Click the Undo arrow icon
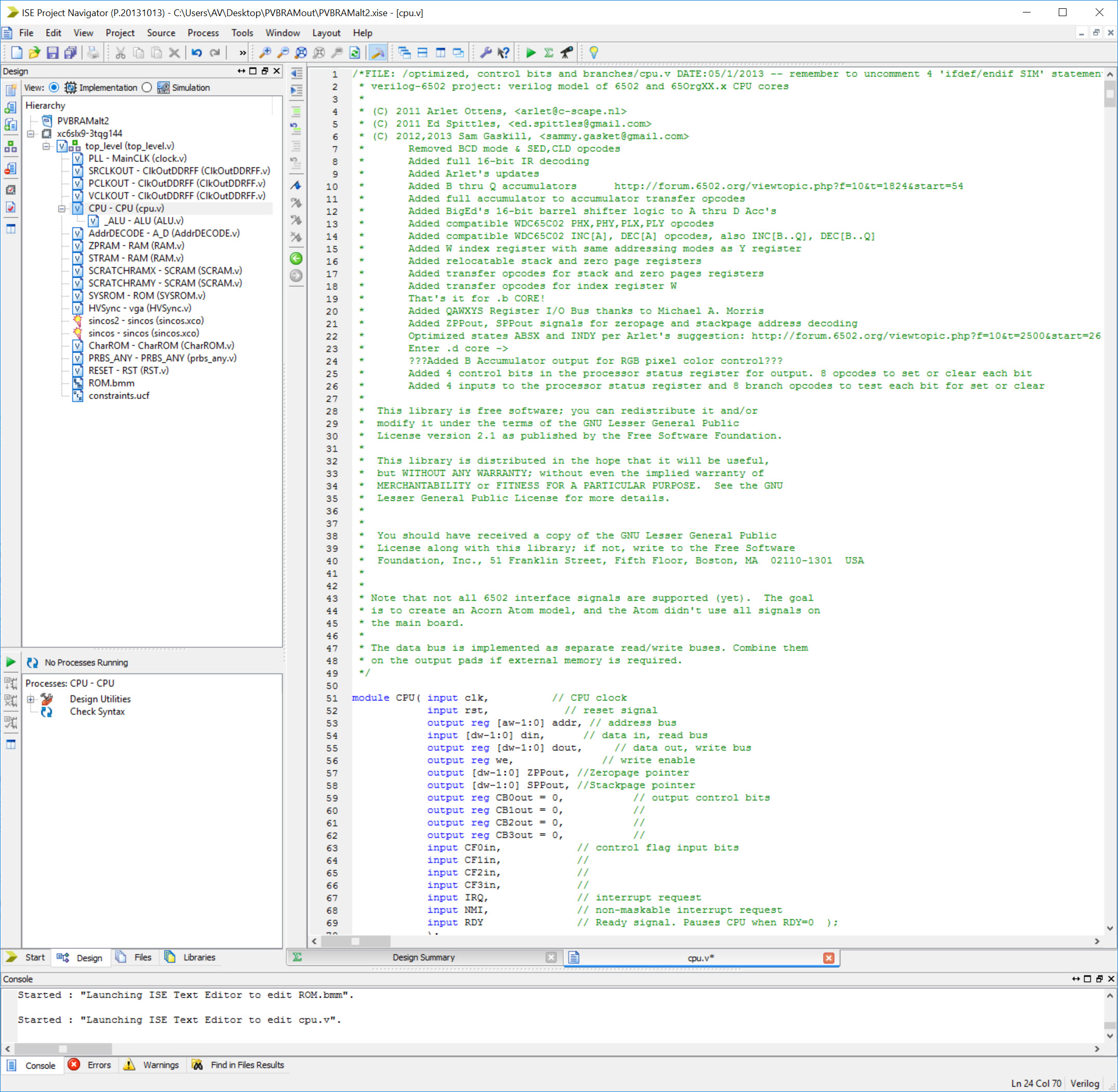This screenshot has width=1118, height=1092. click(x=197, y=53)
